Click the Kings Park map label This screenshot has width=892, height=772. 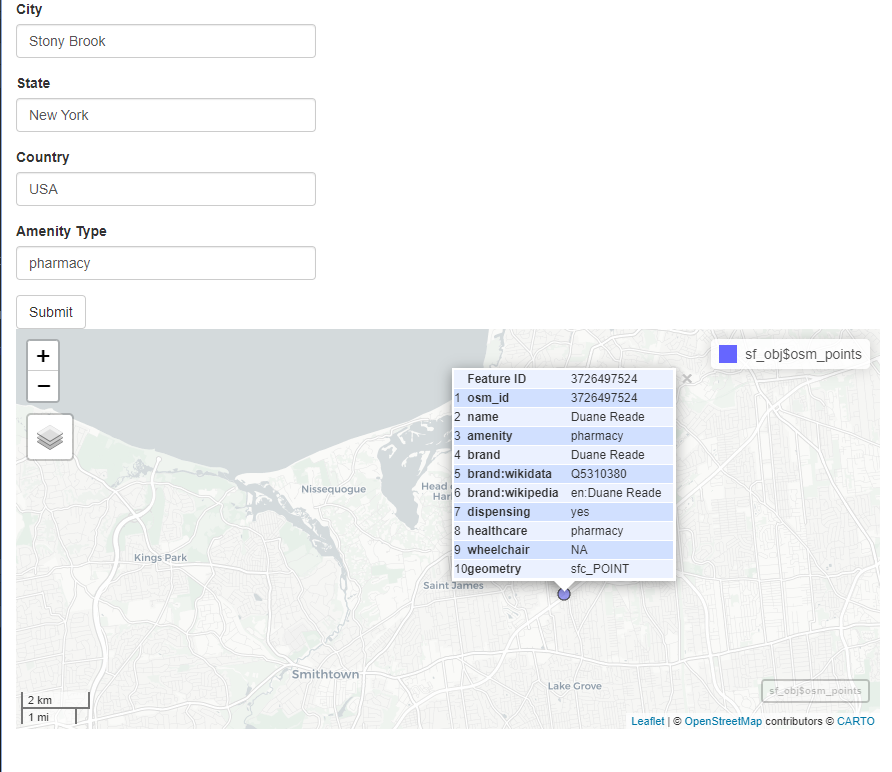coord(160,557)
